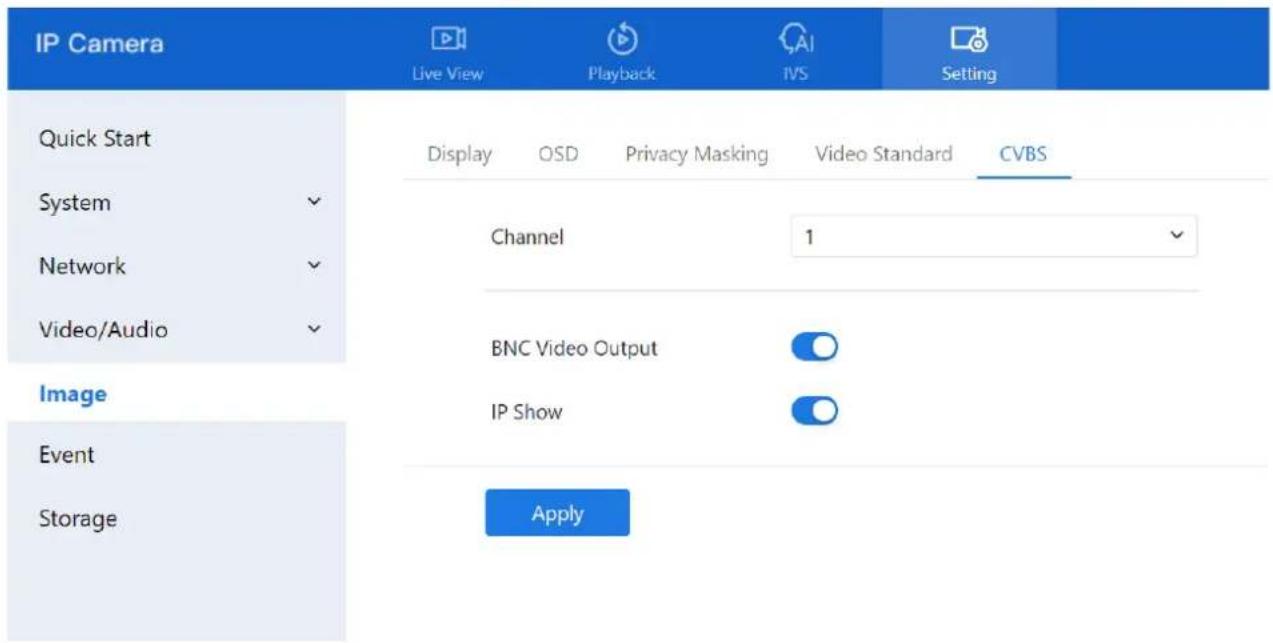Click the BNC Video Output label
This screenshot has width=1273, height=643.
click(x=574, y=349)
